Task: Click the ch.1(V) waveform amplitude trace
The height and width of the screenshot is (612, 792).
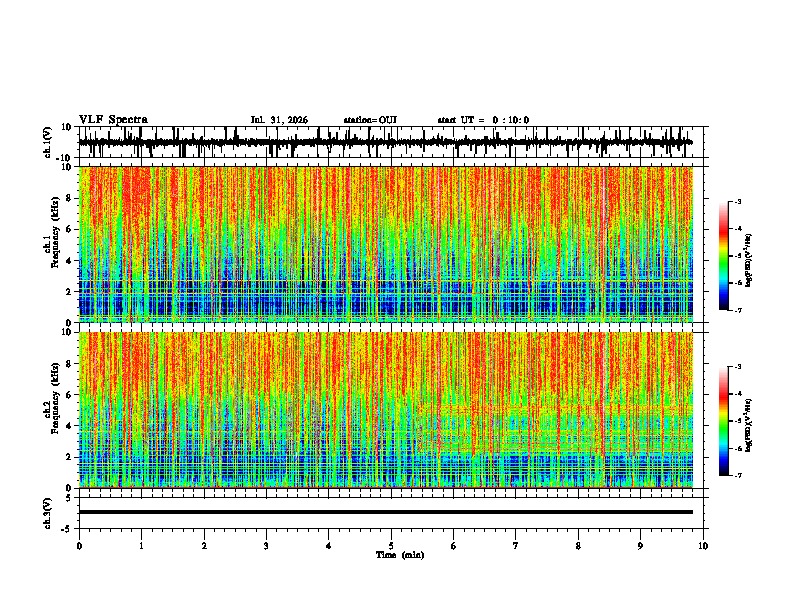Action: click(385, 142)
